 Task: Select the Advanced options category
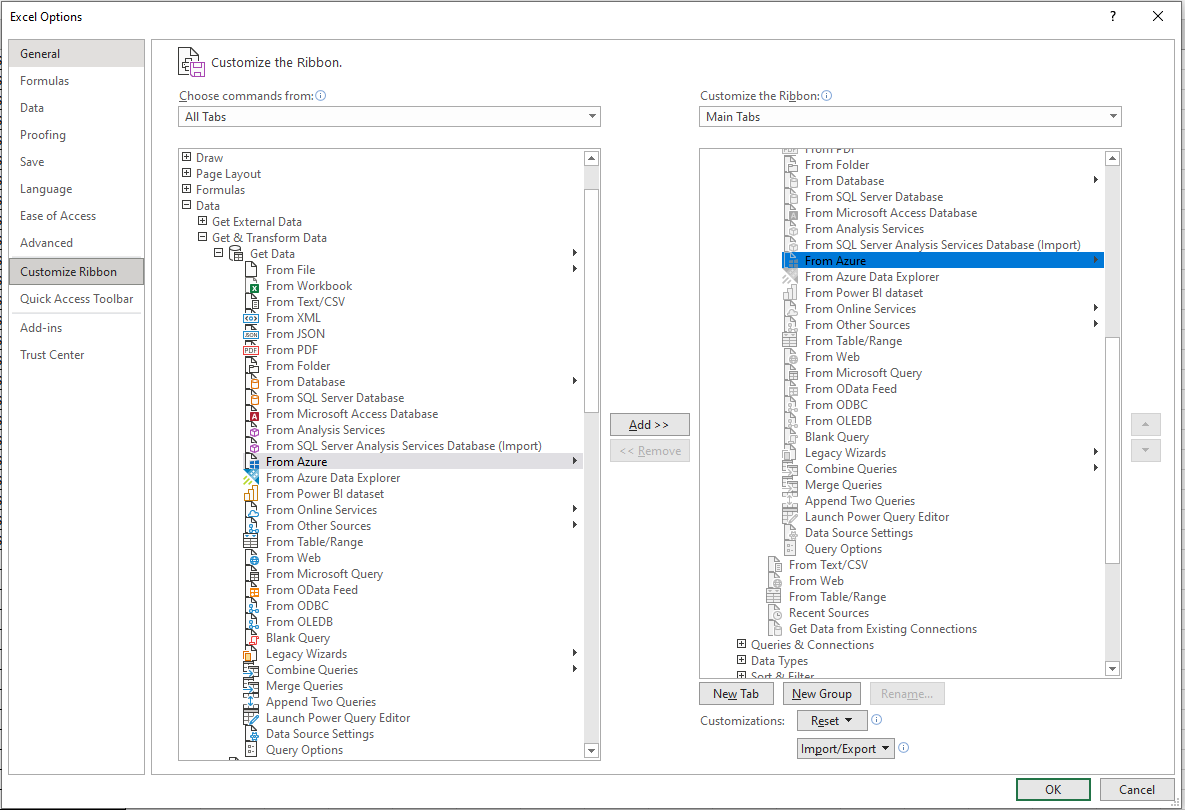(x=76, y=243)
